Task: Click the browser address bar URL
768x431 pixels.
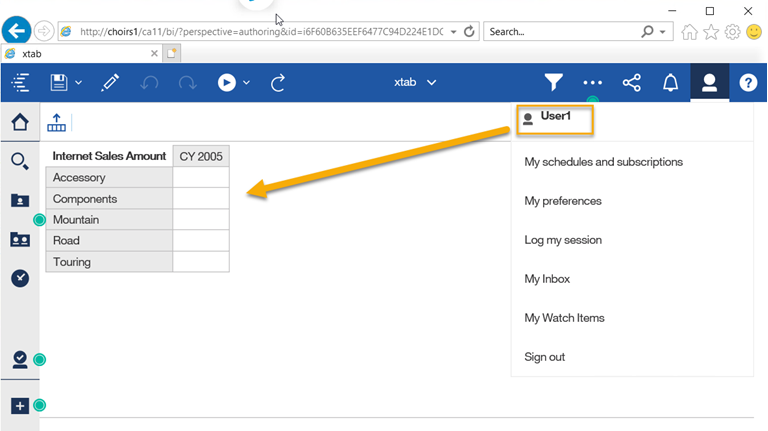Action: tap(261, 32)
